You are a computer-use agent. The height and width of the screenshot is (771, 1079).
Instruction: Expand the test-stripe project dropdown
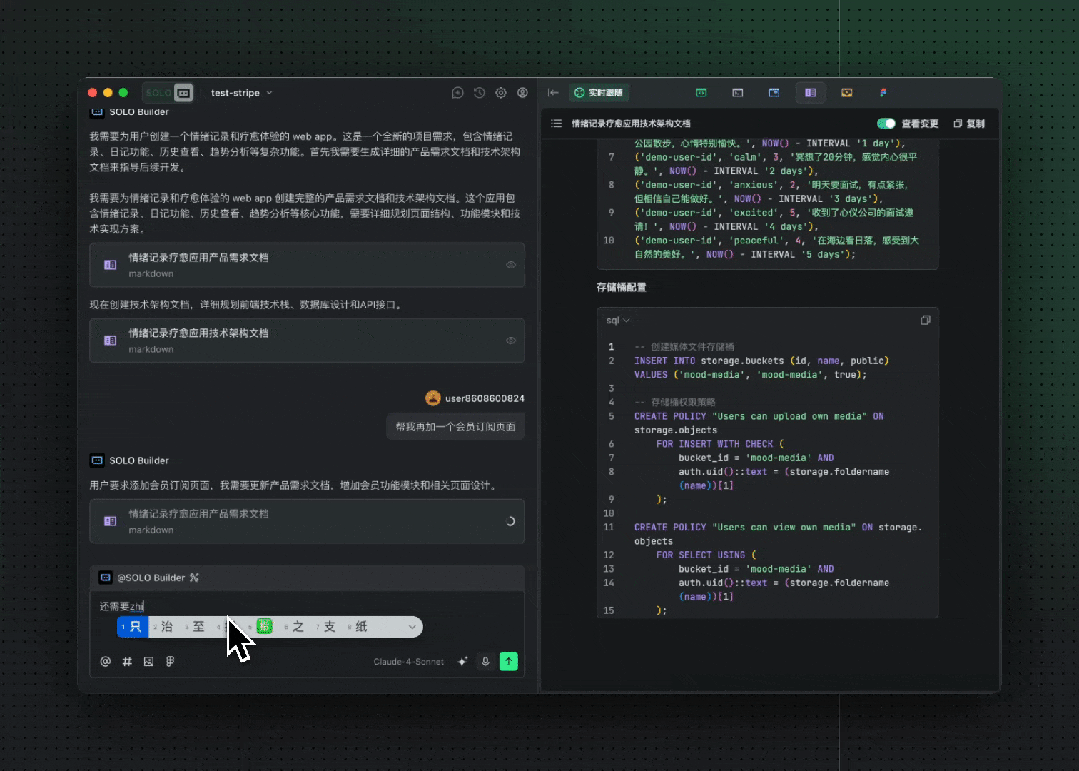pos(242,93)
